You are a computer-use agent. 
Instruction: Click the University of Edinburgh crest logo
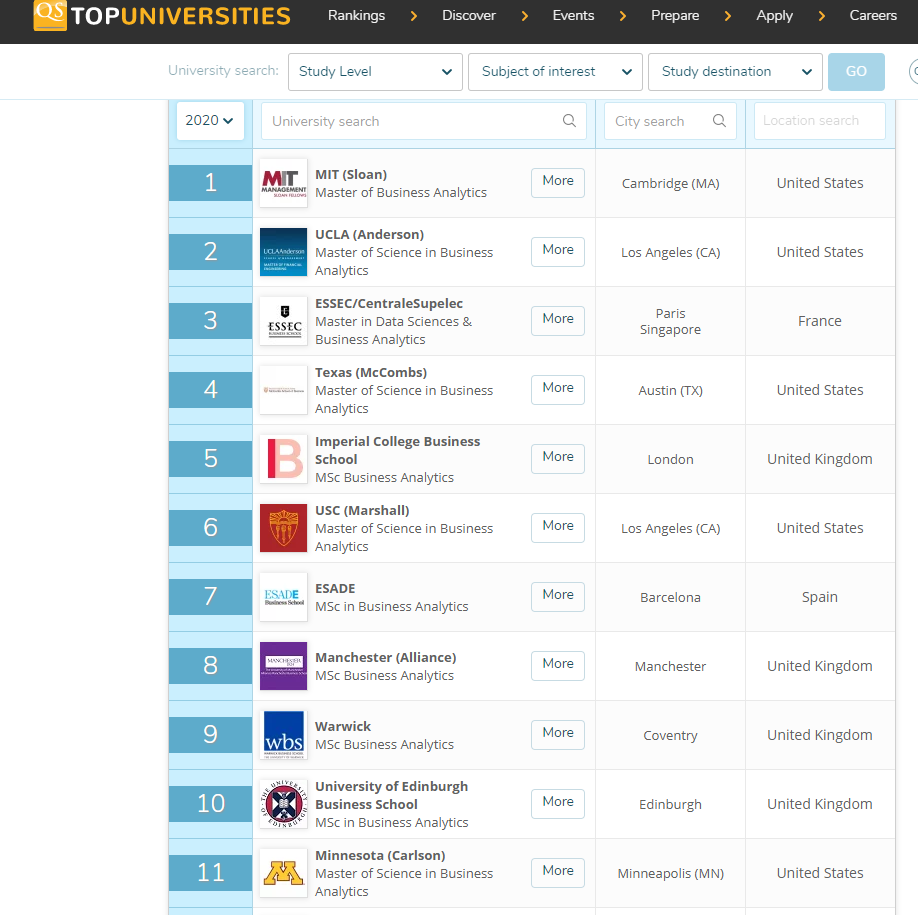coord(283,805)
